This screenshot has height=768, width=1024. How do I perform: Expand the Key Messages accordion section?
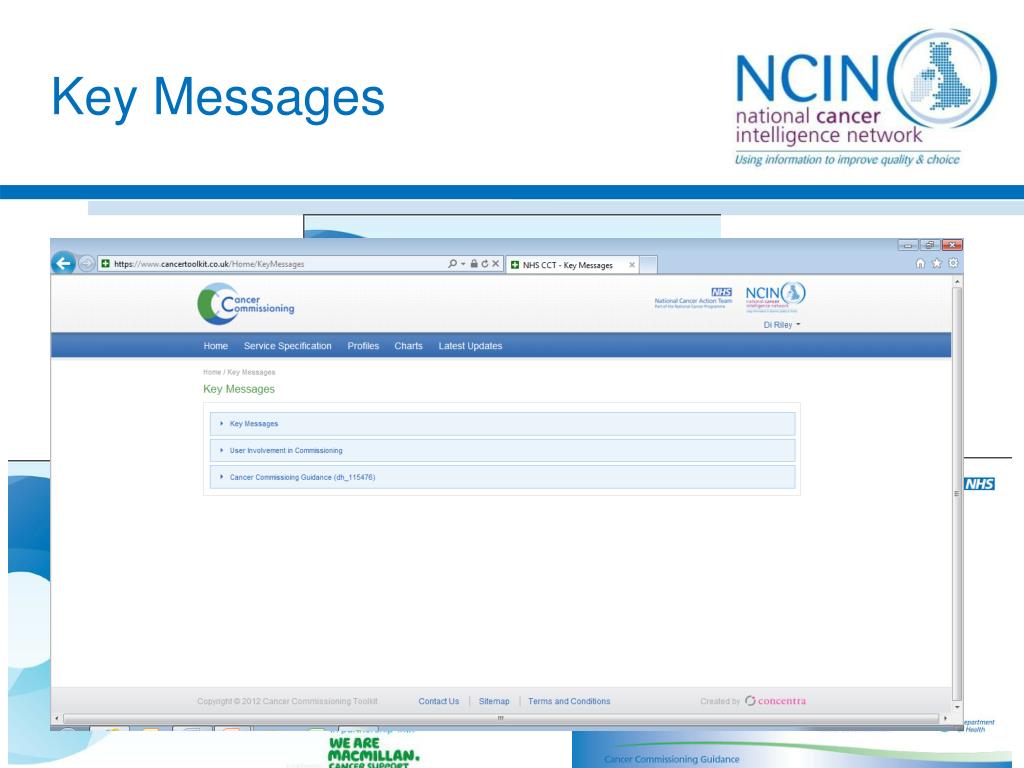pos(502,424)
